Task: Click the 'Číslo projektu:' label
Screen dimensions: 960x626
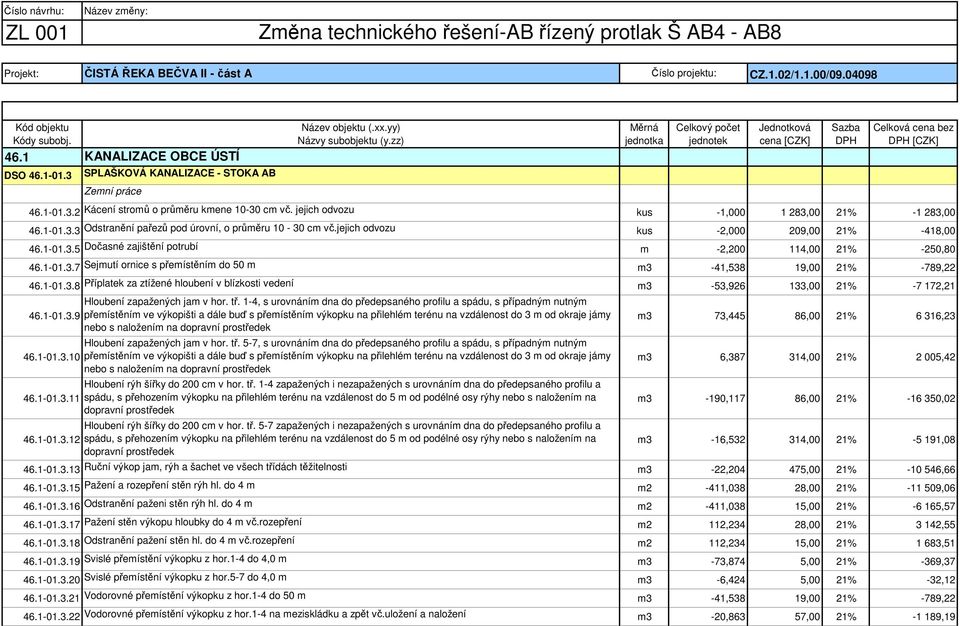Action: click(684, 73)
